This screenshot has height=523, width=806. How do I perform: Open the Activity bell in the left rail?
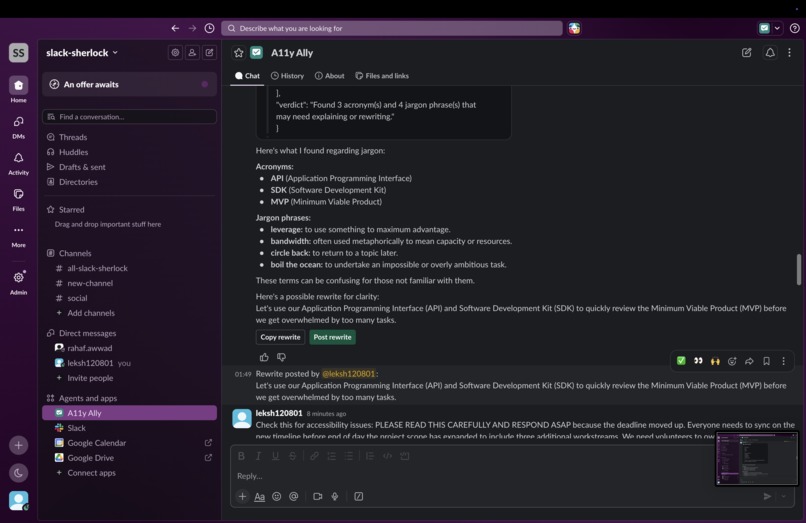click(19, 163)
